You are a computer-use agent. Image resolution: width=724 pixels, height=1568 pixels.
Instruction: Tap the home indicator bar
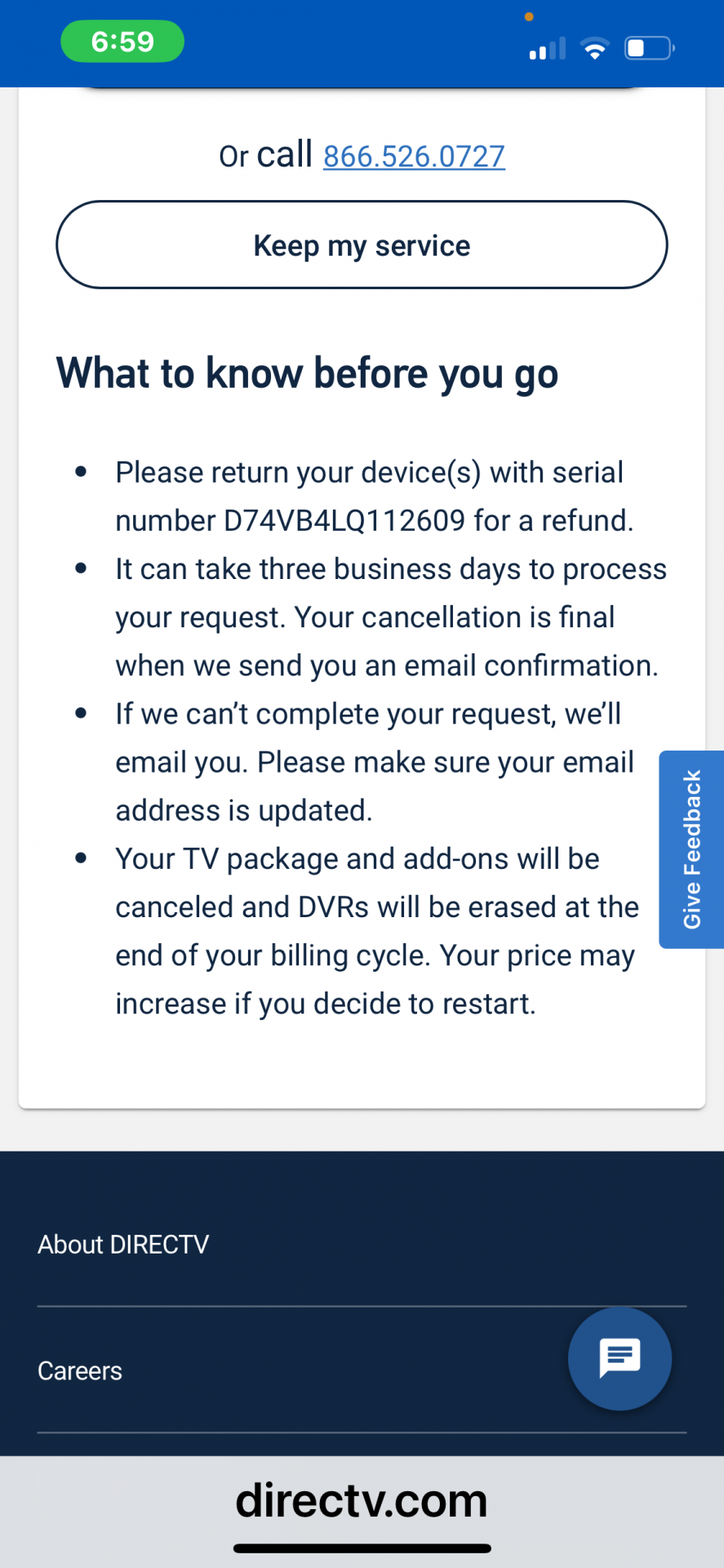coord(362,1548)
